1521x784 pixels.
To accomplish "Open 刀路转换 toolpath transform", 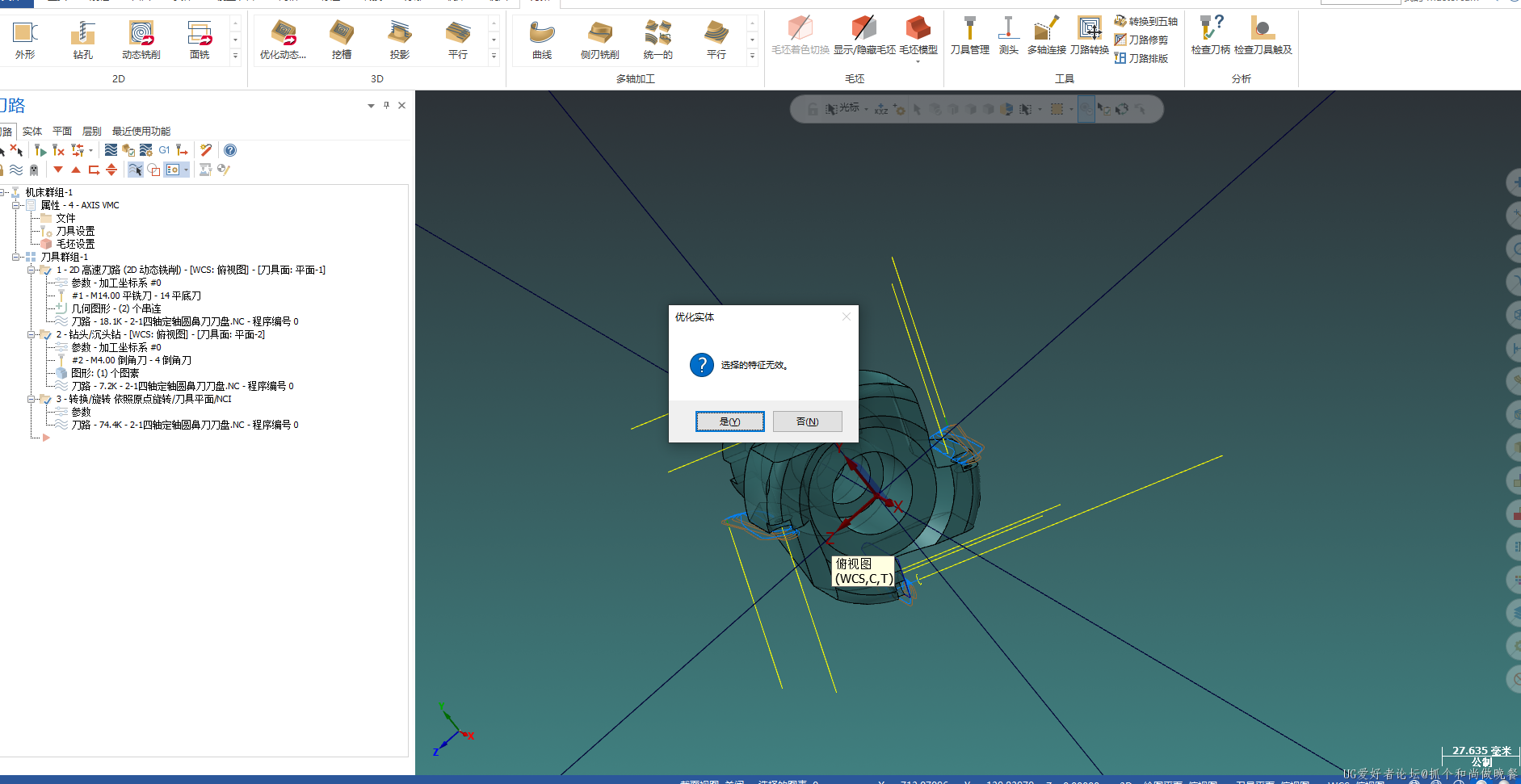I will [1090, 36].
